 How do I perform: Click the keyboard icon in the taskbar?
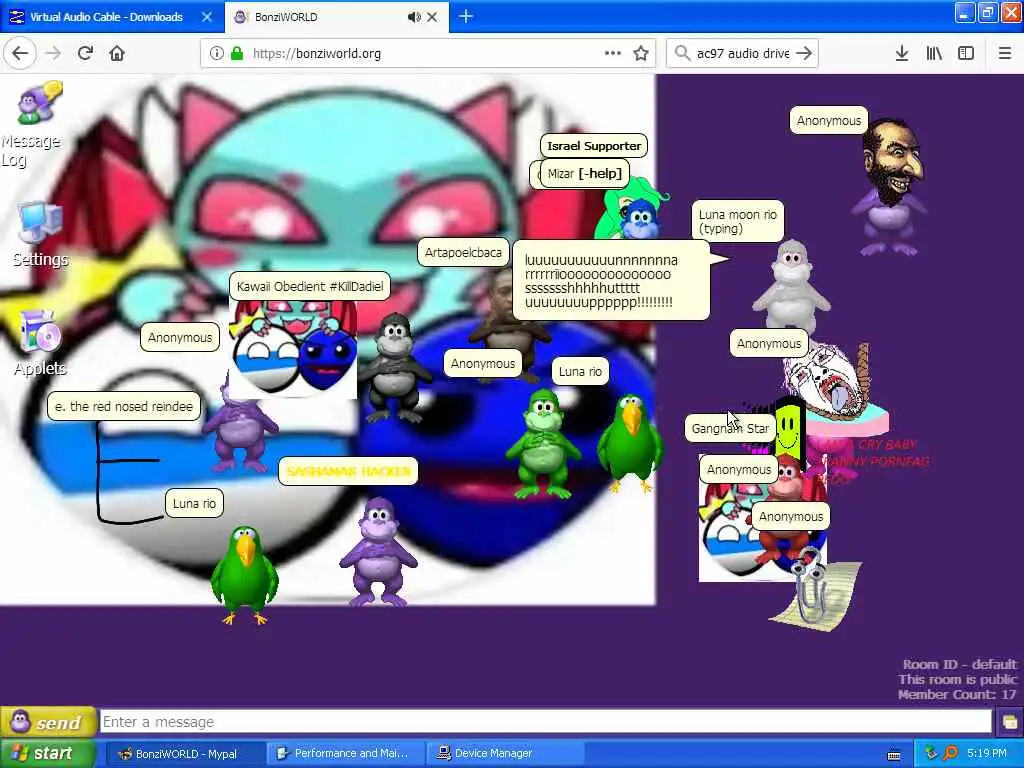coord(894,755)
